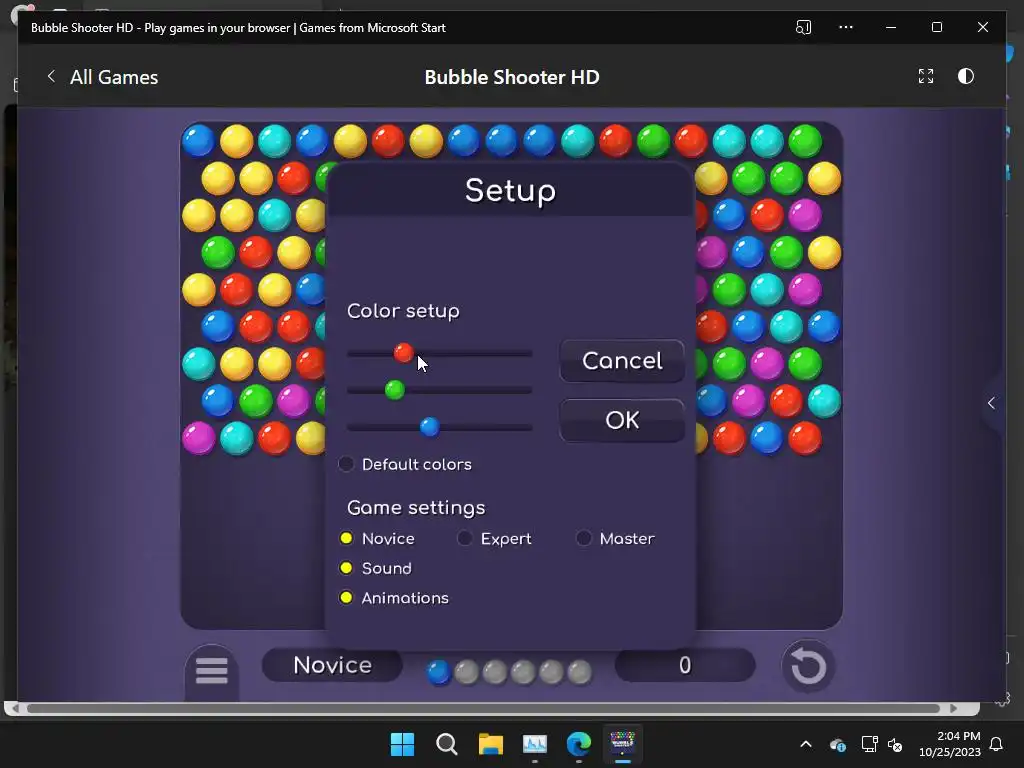
Task: Open the clock showing 2:04 PM
Action: click(x=950, y=744)
